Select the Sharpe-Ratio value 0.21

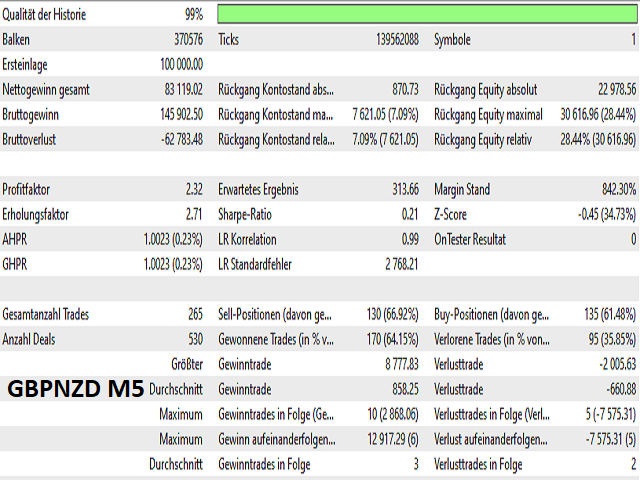410,214
